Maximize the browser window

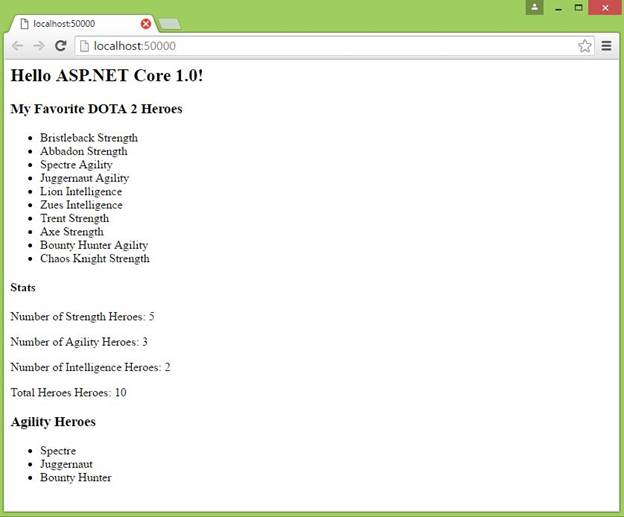pyautogui.click(x=579, y=8)
